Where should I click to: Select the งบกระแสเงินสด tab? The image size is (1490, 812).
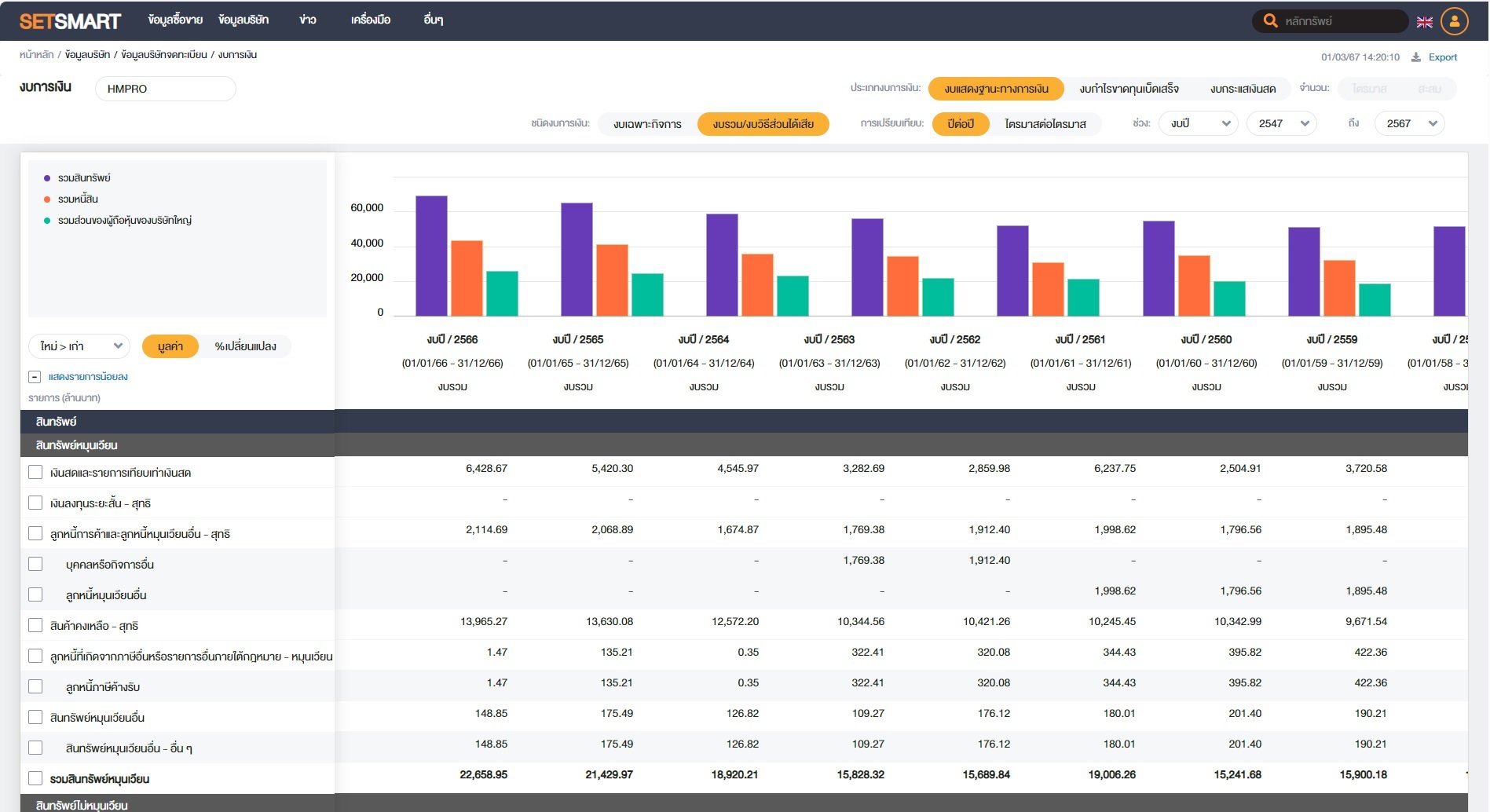coord(1243,89)
